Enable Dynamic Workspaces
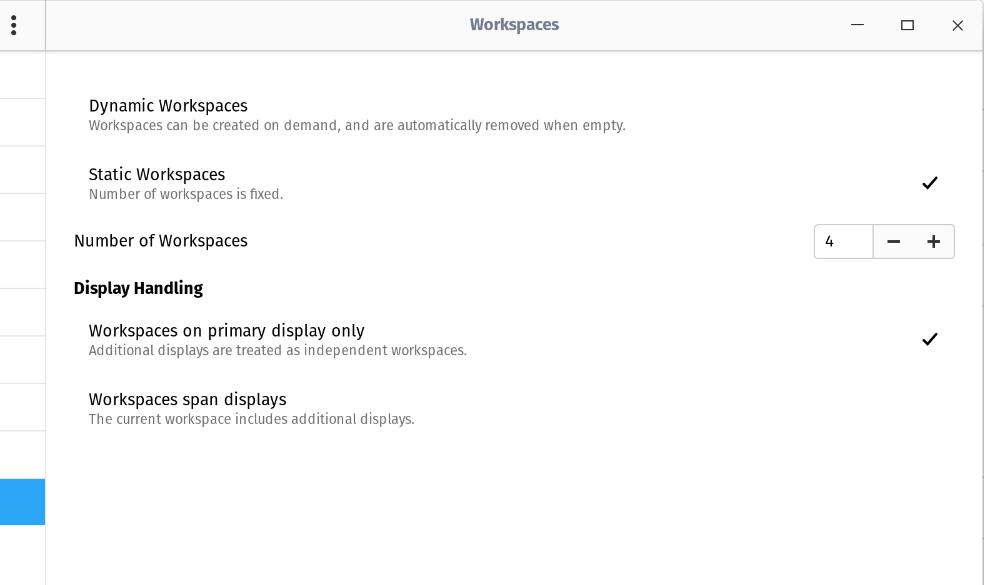The image size is (984, 585). point(168,105)
